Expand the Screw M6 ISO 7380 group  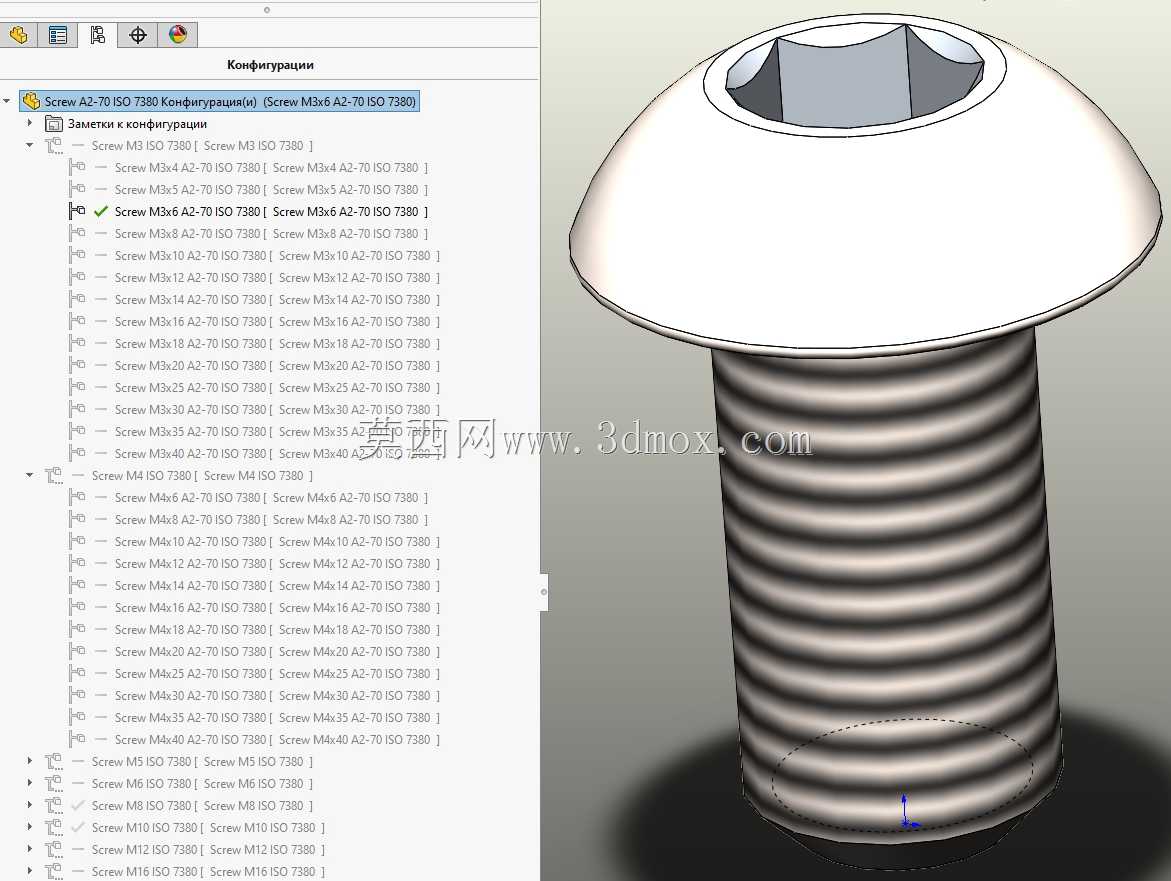[x=30, y=783]
